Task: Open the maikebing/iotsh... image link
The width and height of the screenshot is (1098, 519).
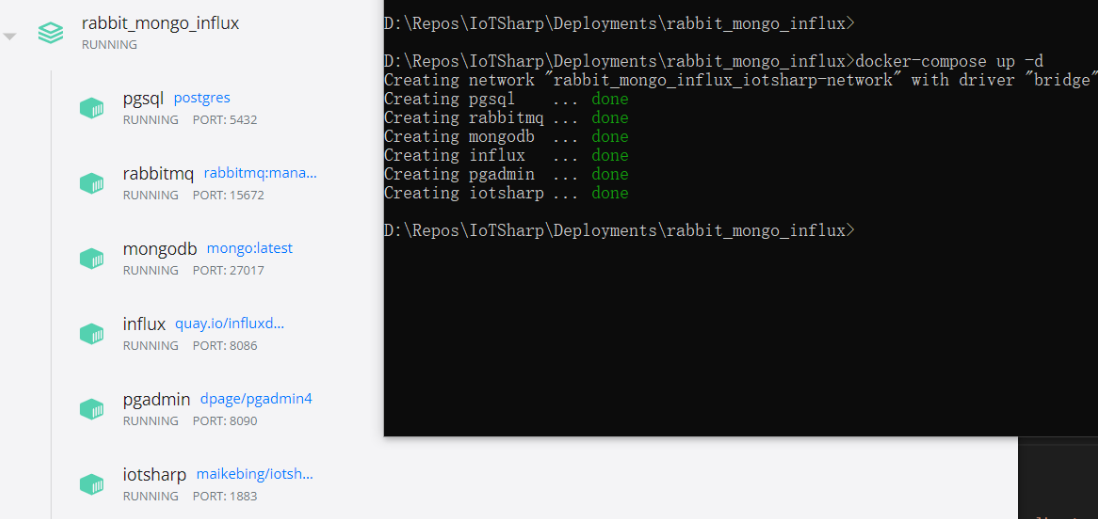Action: 255,474
